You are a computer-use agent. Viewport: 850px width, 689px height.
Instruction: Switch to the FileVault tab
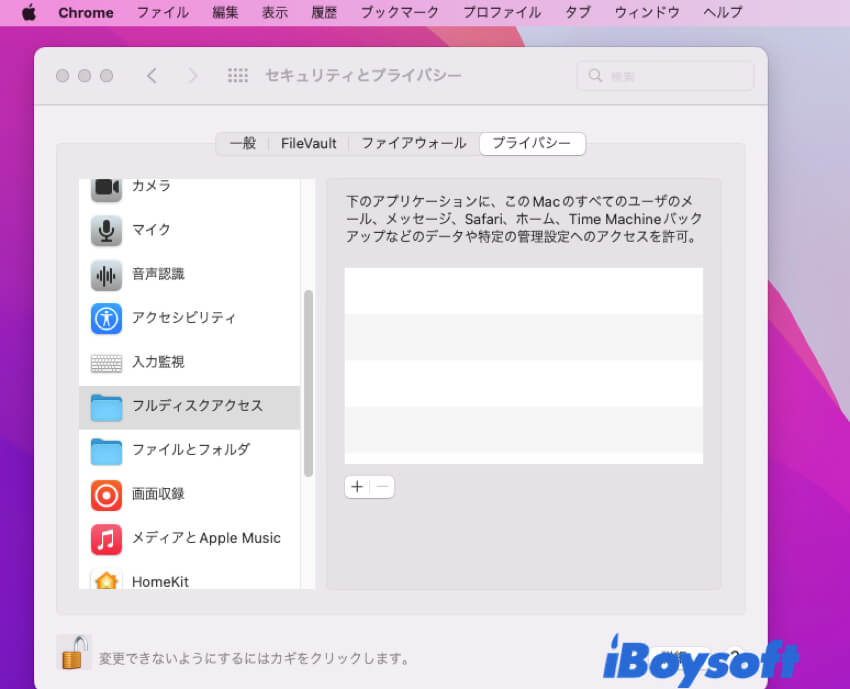pyautogui.click(x=308, y=144)
